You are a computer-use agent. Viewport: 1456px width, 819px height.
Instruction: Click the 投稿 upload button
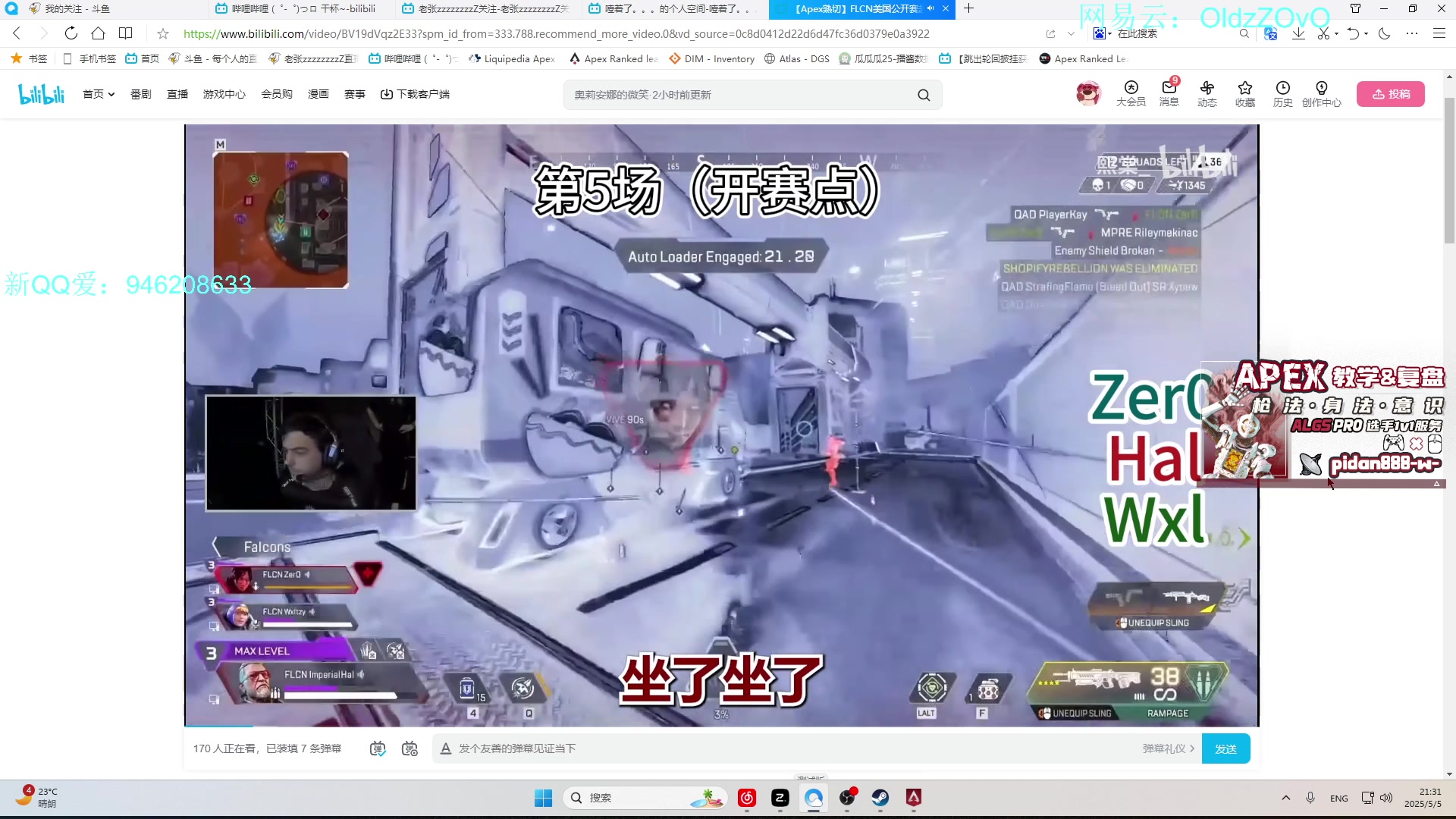tap(1391, 94)
